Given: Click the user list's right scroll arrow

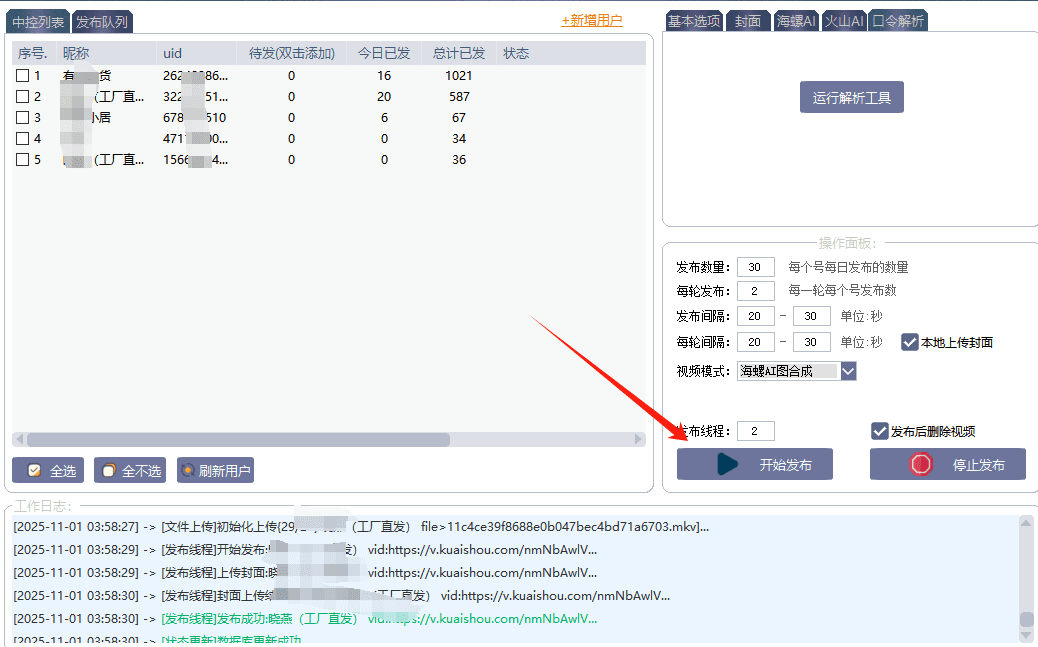Looking at the screenshot, I should [639, 440].
